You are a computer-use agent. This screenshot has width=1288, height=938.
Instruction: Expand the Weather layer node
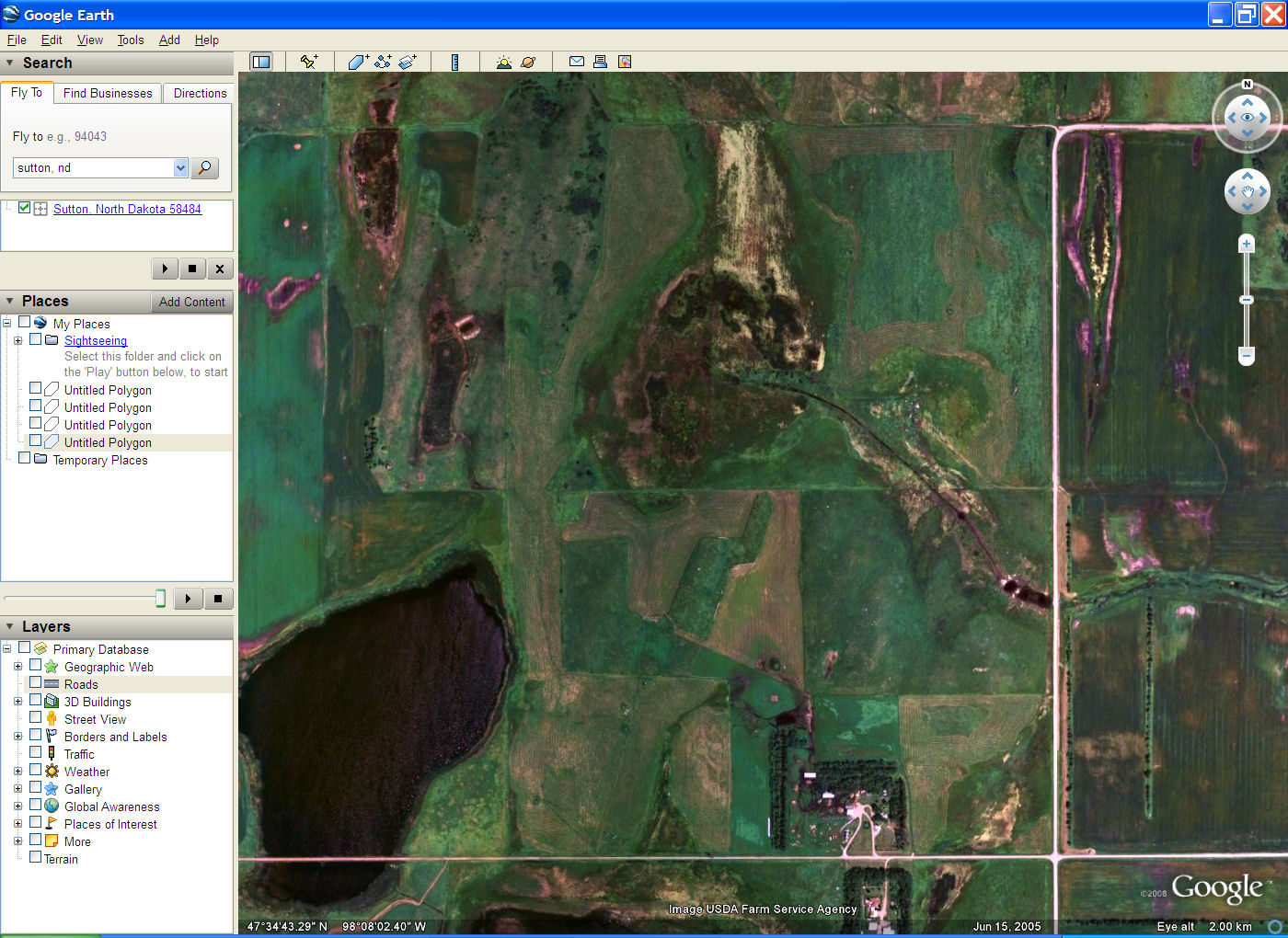point(17,771)
